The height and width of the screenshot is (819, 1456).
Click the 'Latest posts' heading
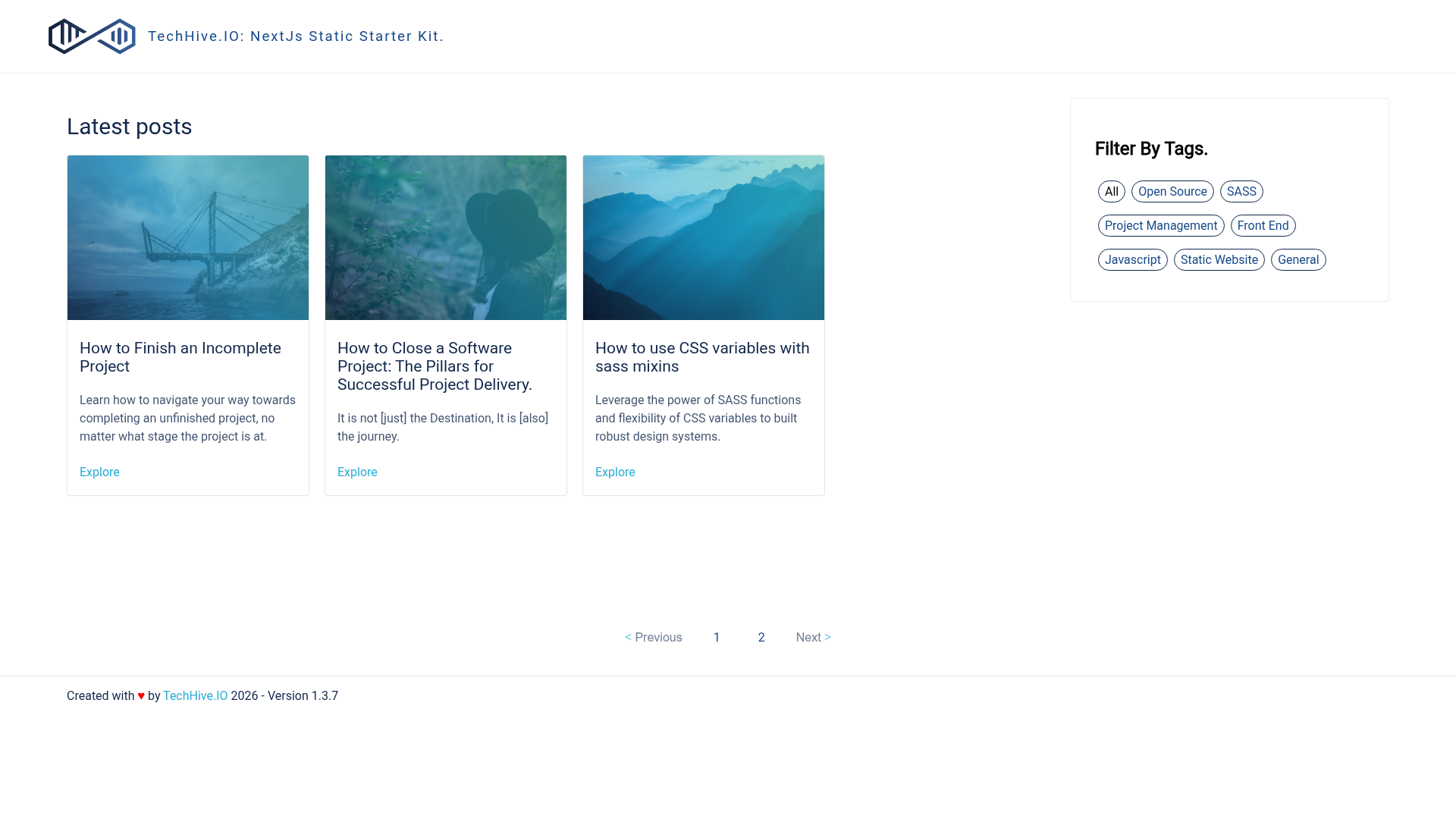130,127
